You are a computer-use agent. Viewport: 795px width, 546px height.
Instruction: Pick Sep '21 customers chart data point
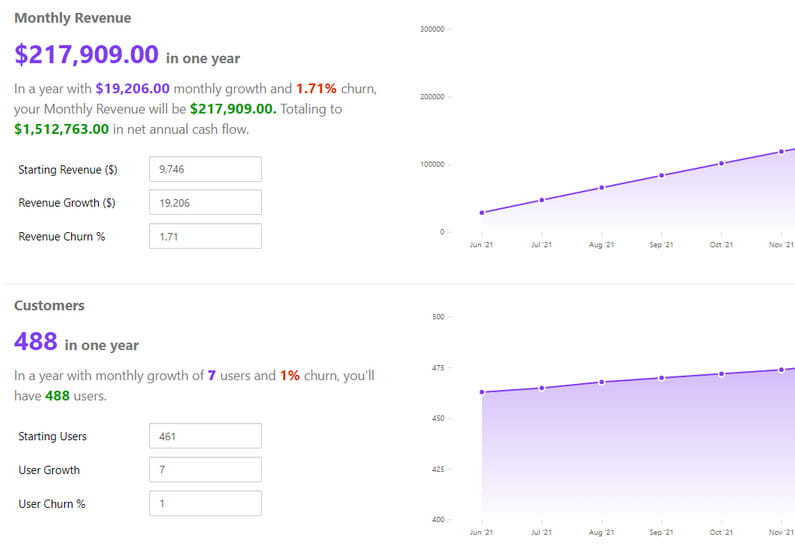661,378
